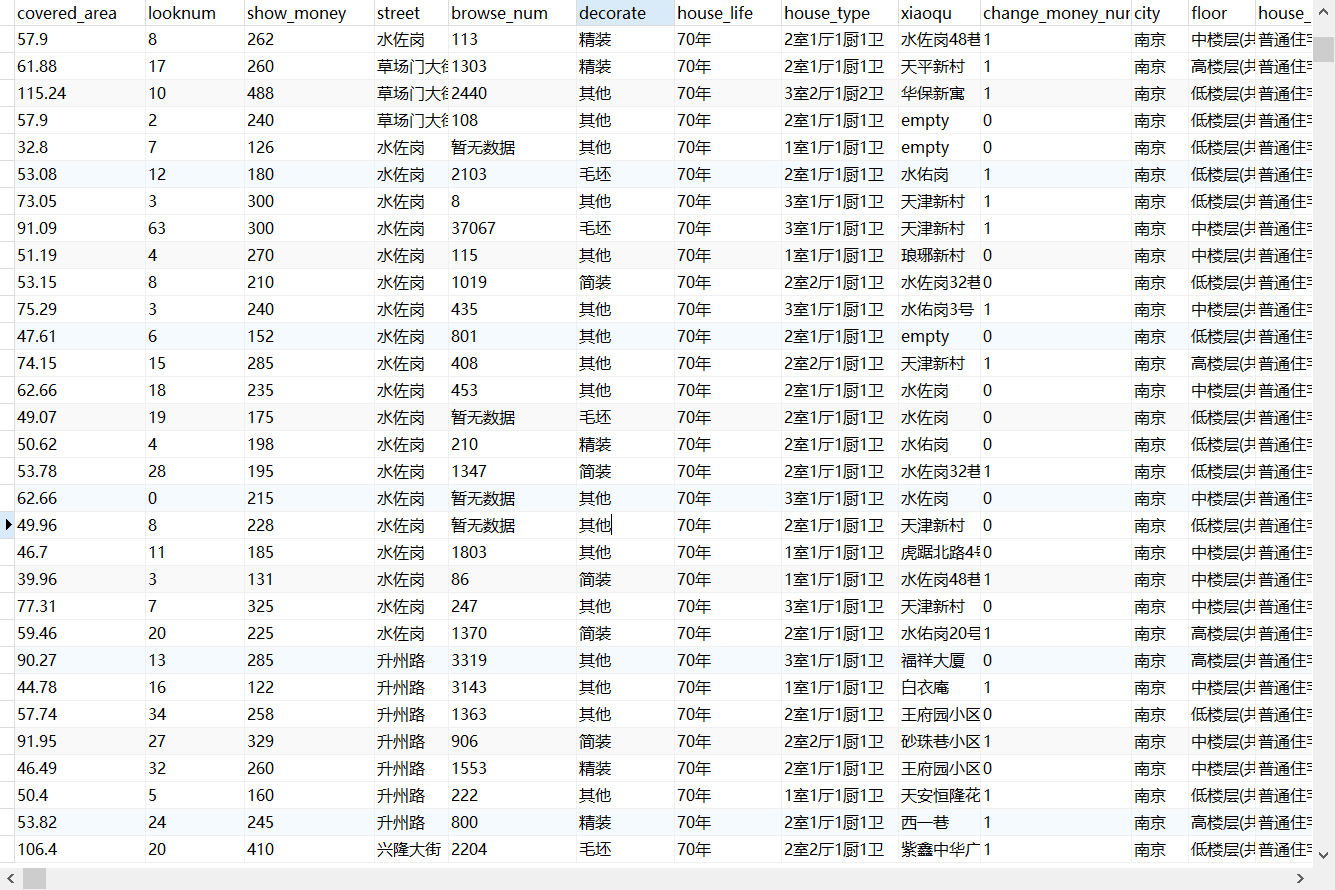Click the covered_area cell 91.09
This screenshot has width=1335, height=890.
coord(80,228)
